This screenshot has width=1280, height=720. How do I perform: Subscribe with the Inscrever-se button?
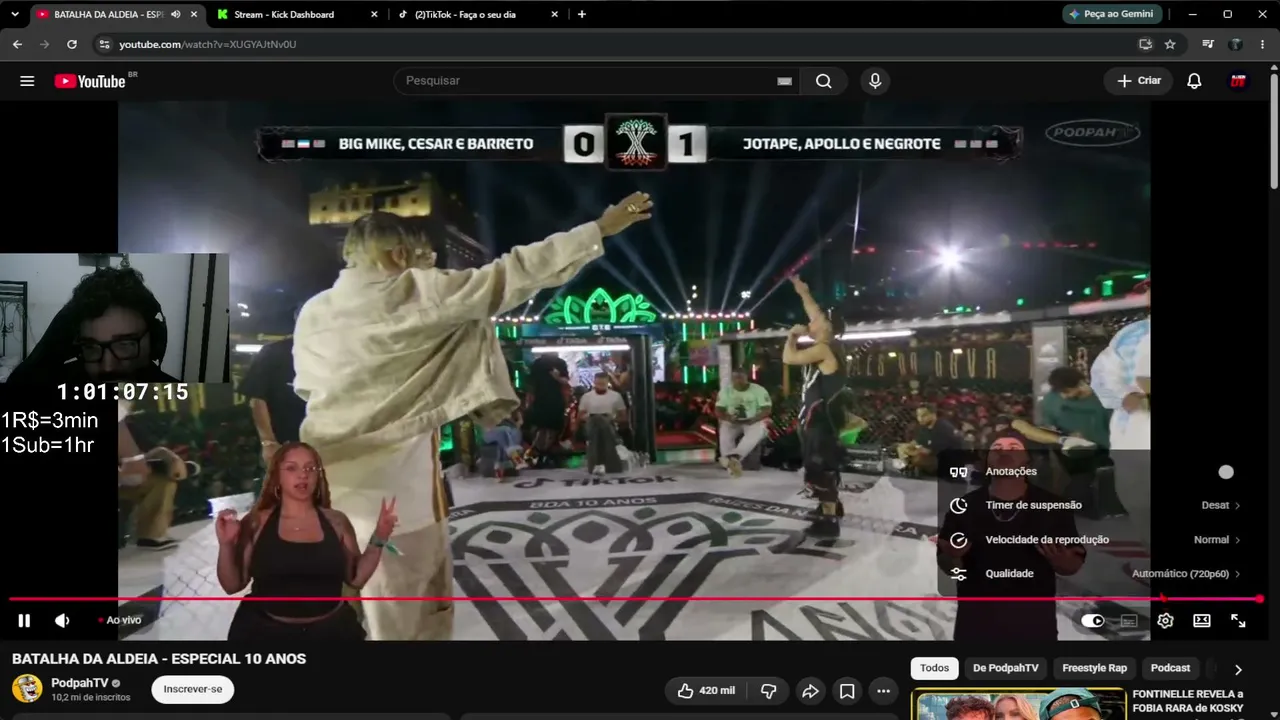pos(193,689)
